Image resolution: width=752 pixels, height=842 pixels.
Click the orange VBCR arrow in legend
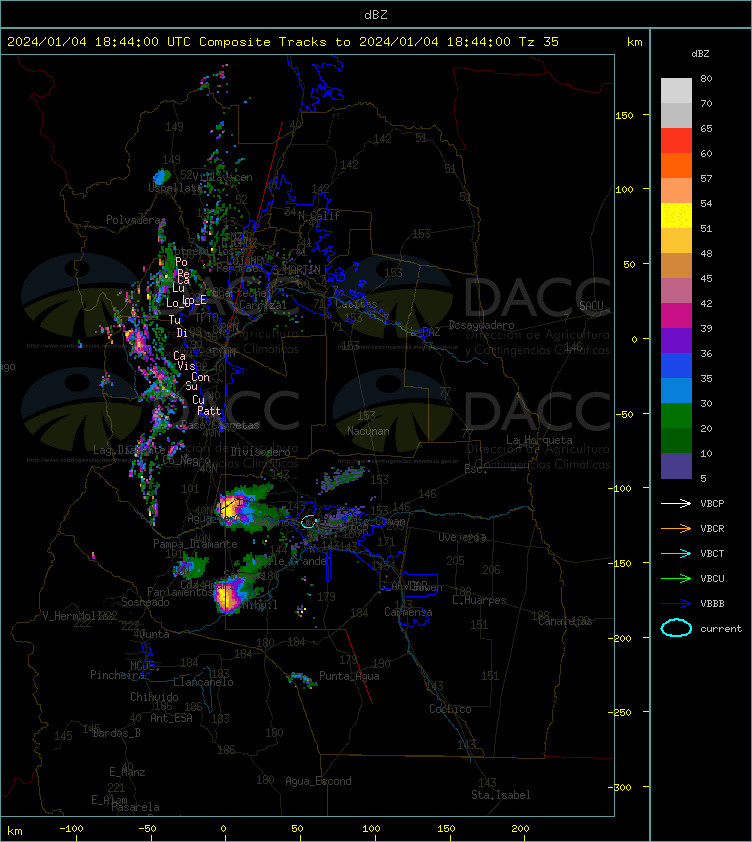[x=676, y=528]
